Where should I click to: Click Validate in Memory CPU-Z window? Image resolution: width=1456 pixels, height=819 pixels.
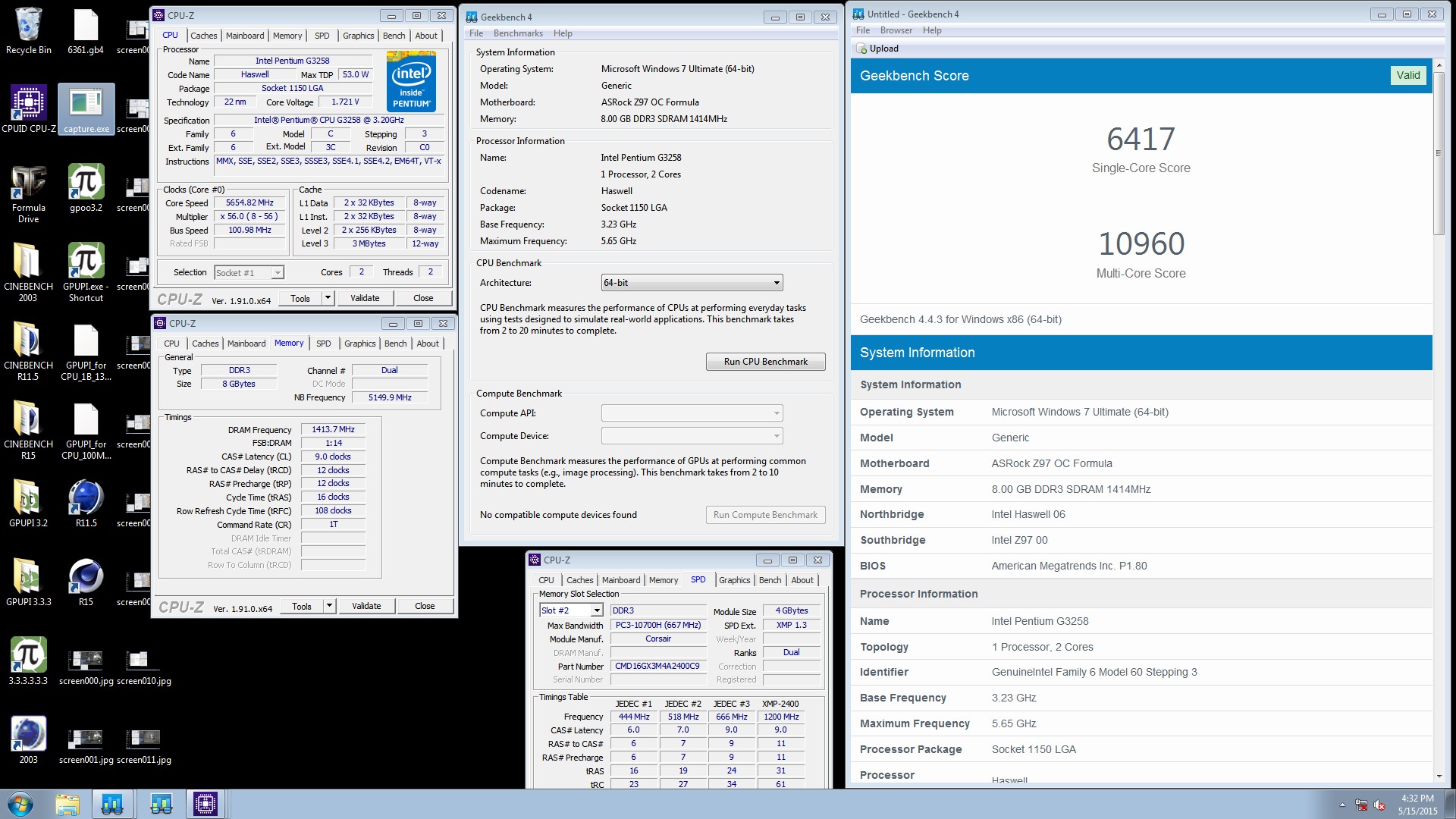tap(366, 606)
